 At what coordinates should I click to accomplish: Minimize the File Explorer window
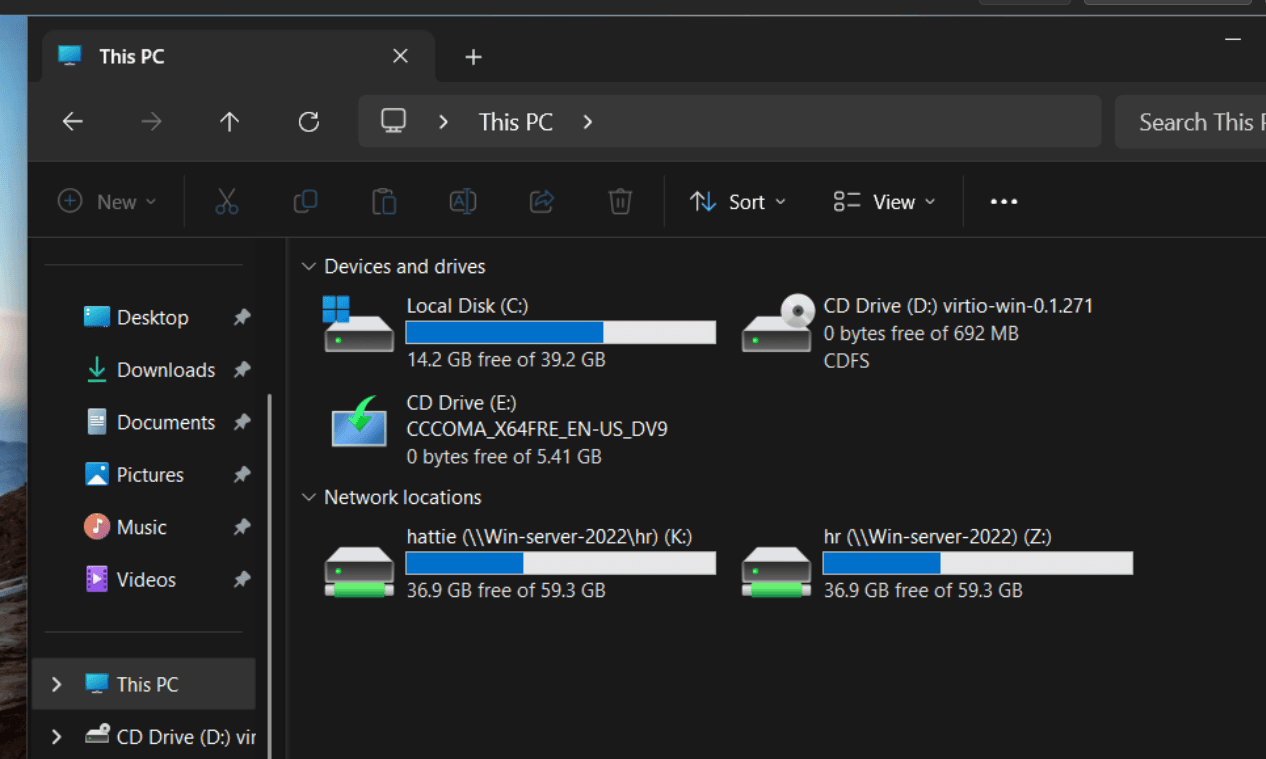1233,39
